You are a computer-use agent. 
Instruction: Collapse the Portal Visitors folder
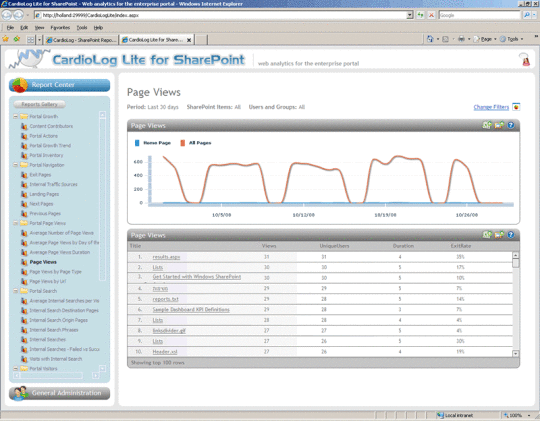pos(15,369)
